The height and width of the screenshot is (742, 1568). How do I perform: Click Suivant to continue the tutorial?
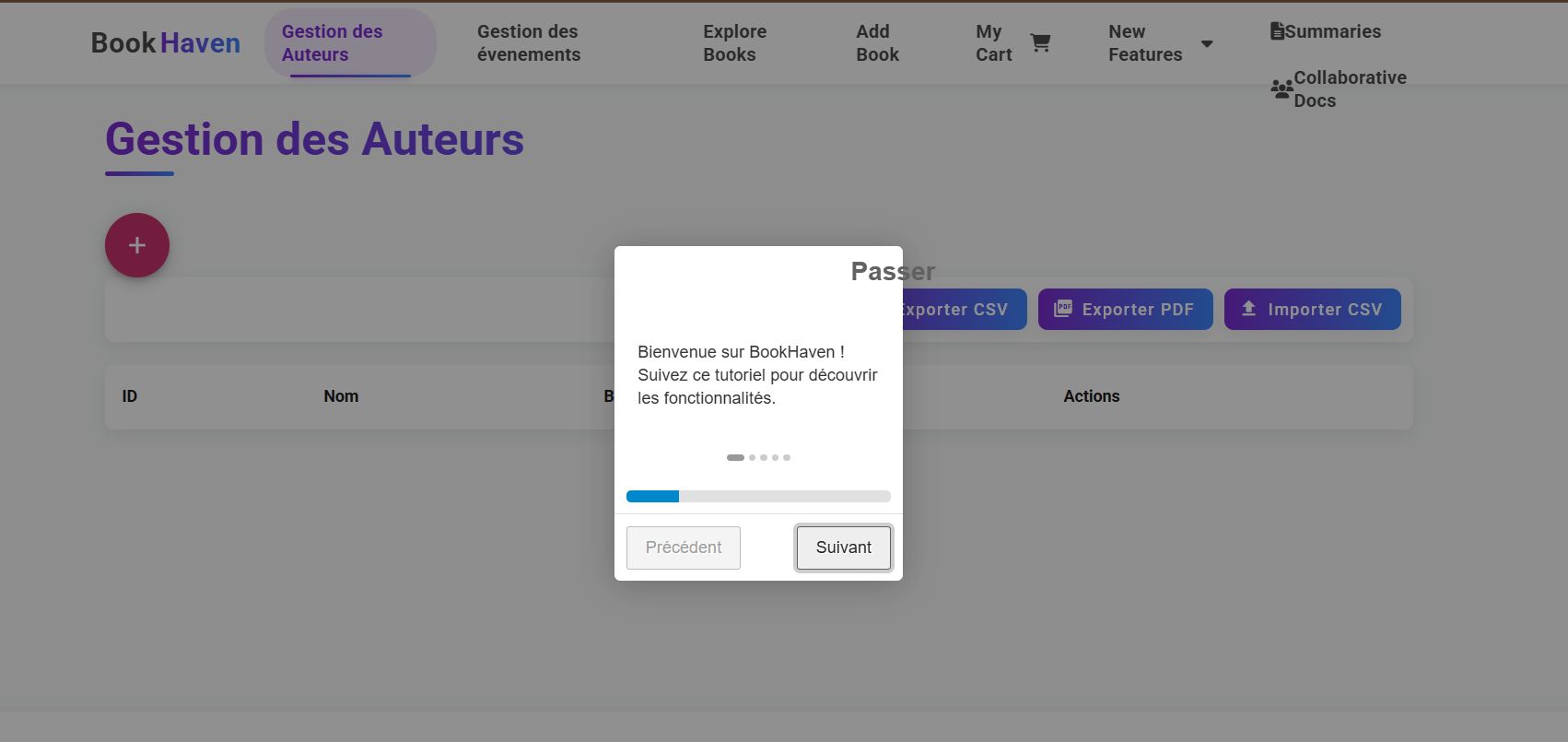[844, 548]
